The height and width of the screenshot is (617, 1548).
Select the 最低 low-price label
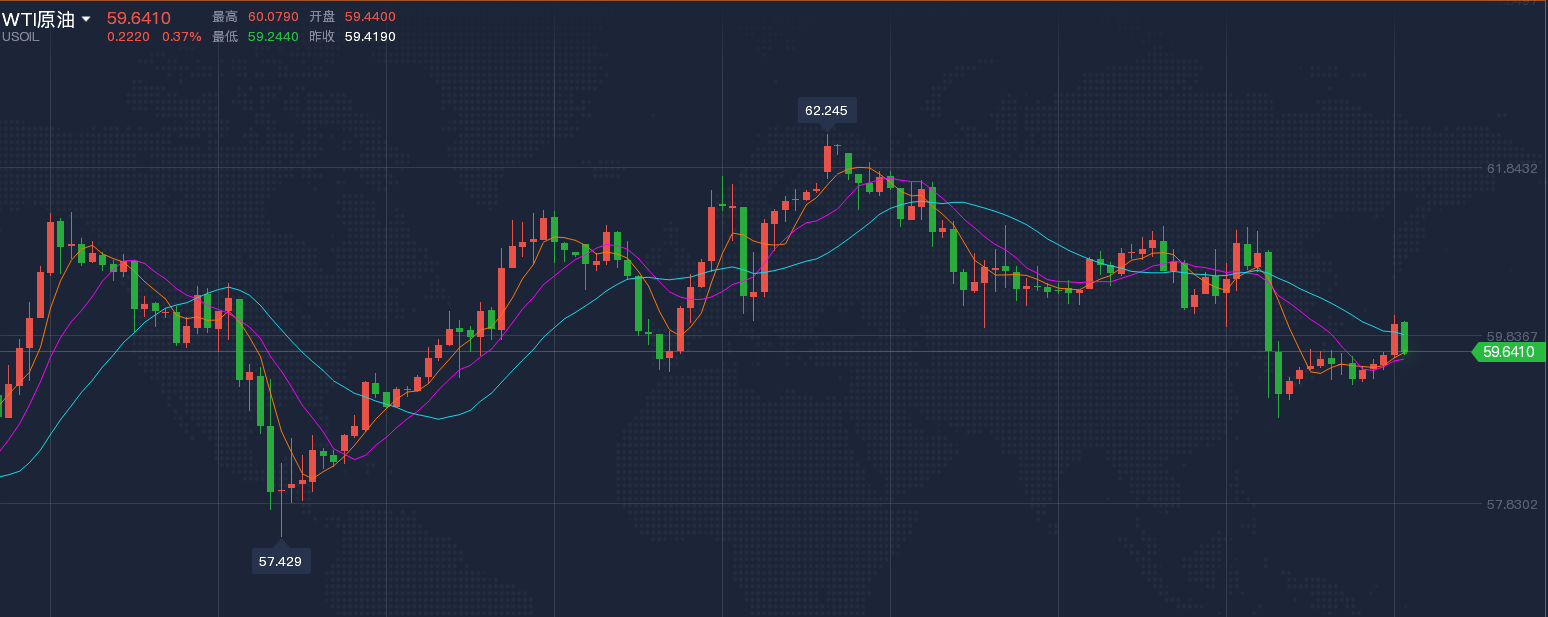[225, 37]
